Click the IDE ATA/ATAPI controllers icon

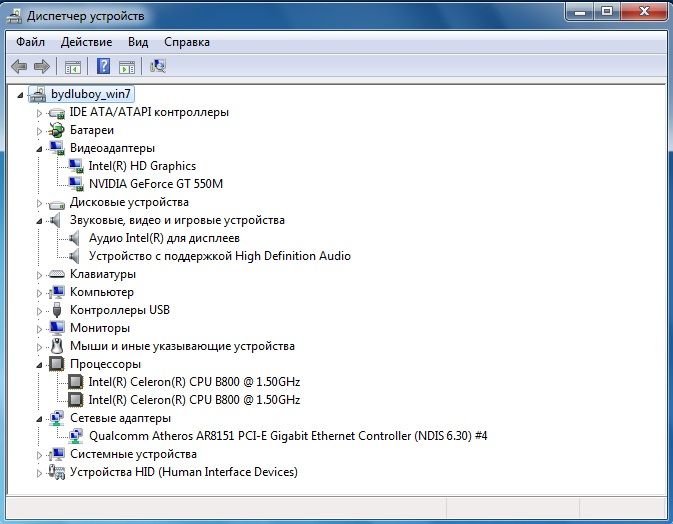tap(56, 113)
